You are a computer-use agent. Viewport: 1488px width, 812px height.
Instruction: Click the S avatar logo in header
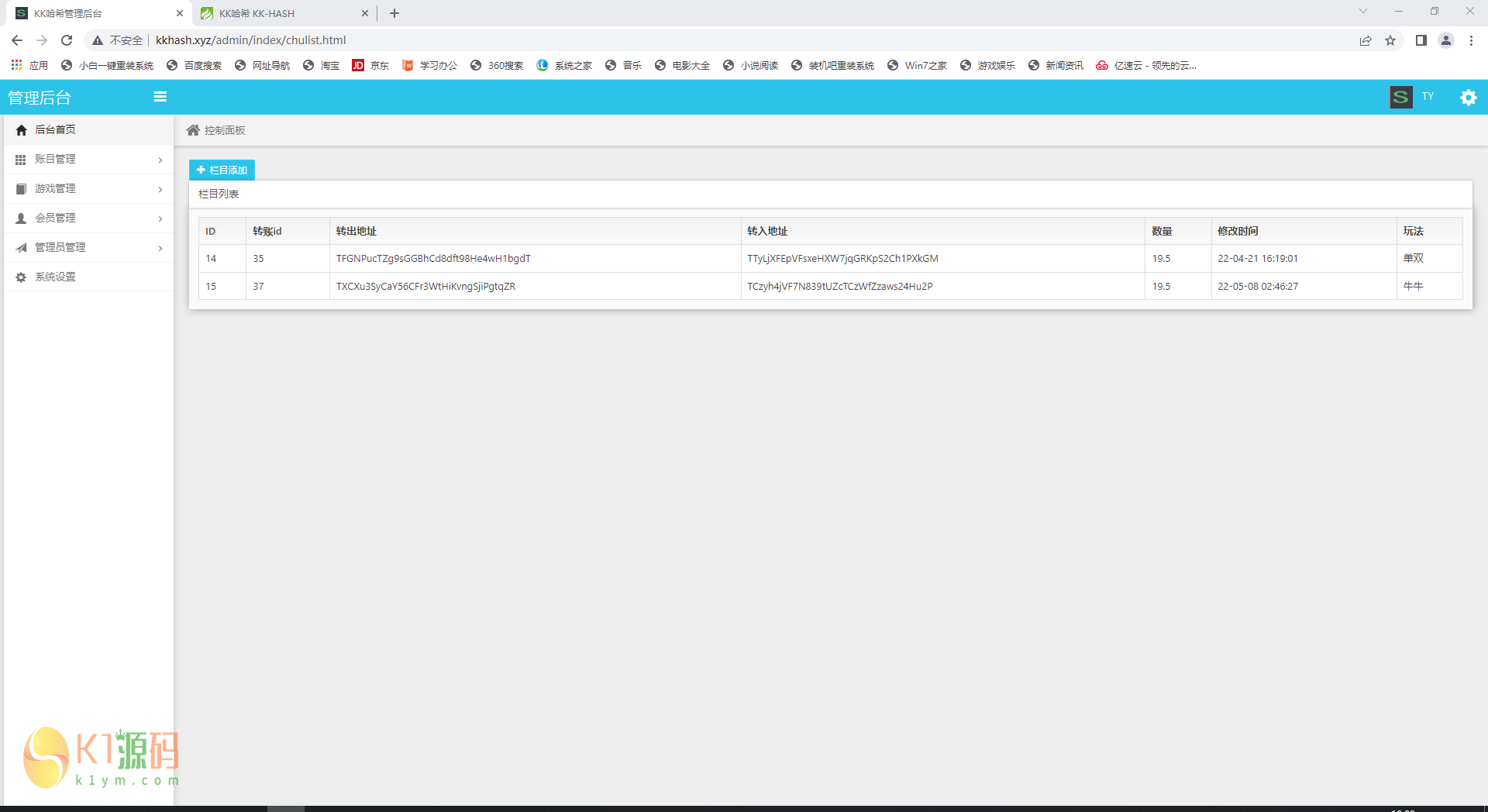[x=1400, y=97]
